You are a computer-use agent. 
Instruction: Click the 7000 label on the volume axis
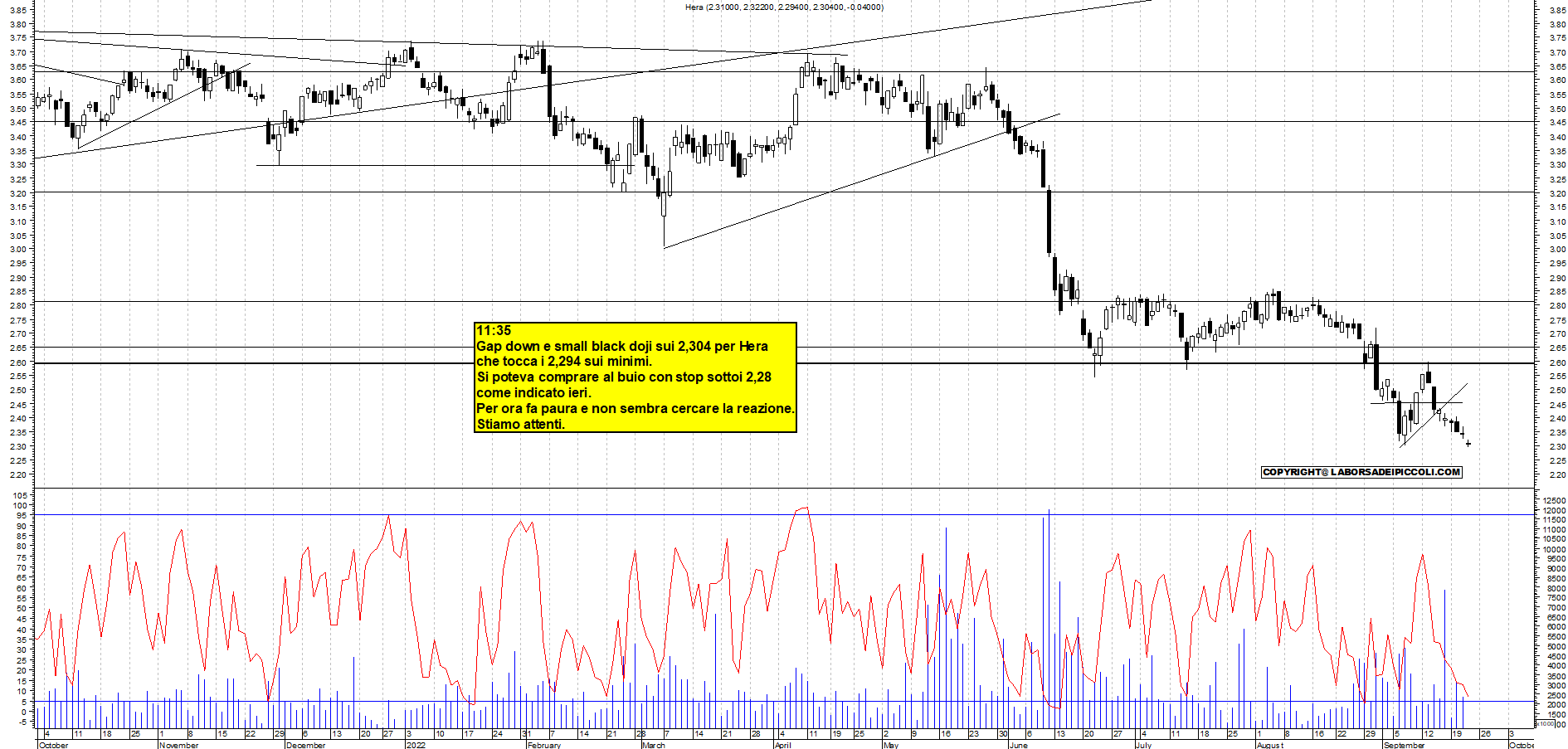click(1556, 608)
